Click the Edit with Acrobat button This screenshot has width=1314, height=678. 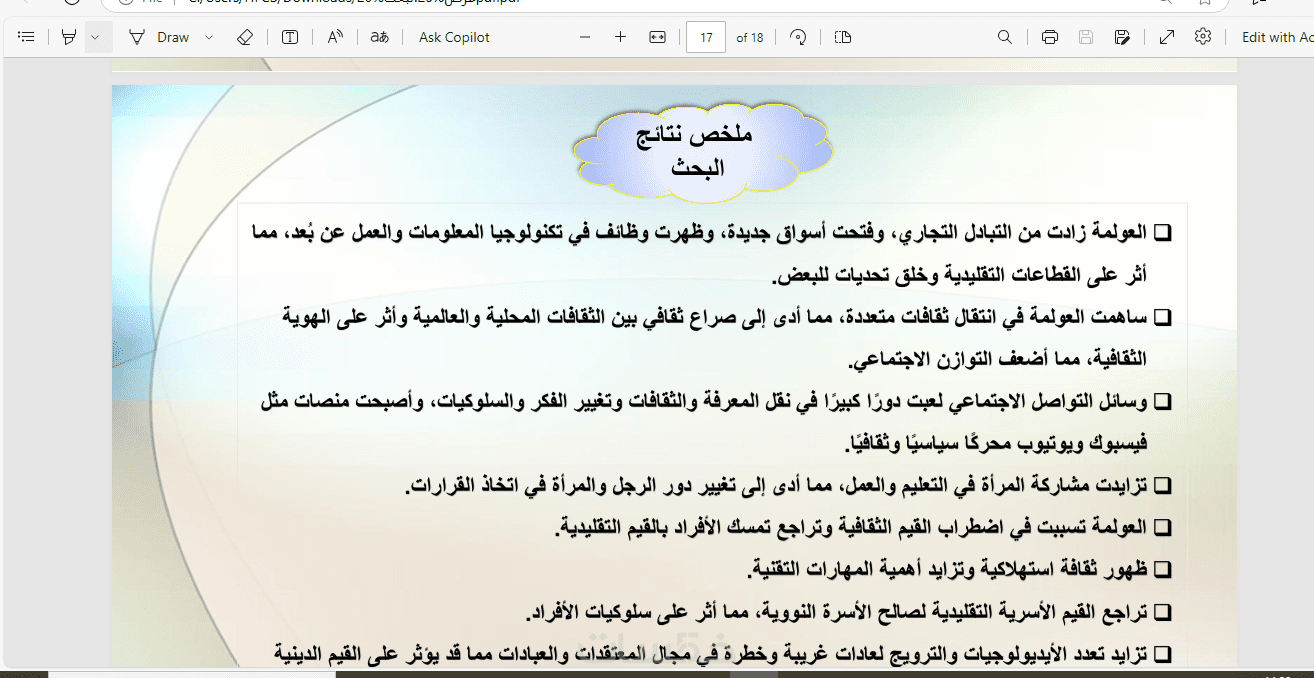click(x=1277, y=37)
